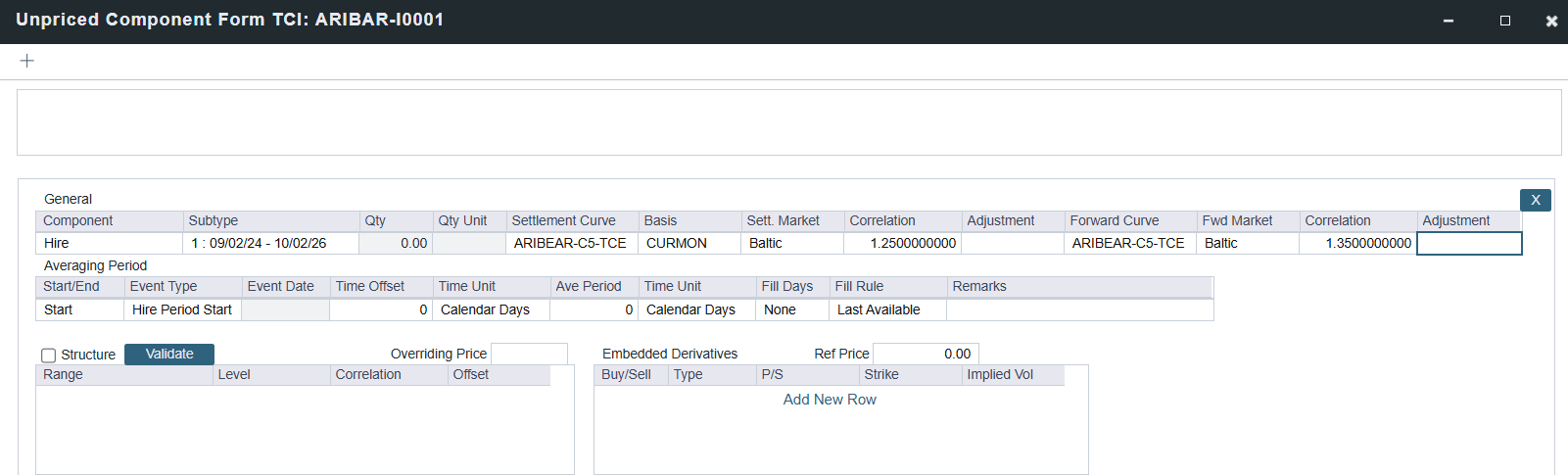Close the General panel with X button

(1535, 200)
